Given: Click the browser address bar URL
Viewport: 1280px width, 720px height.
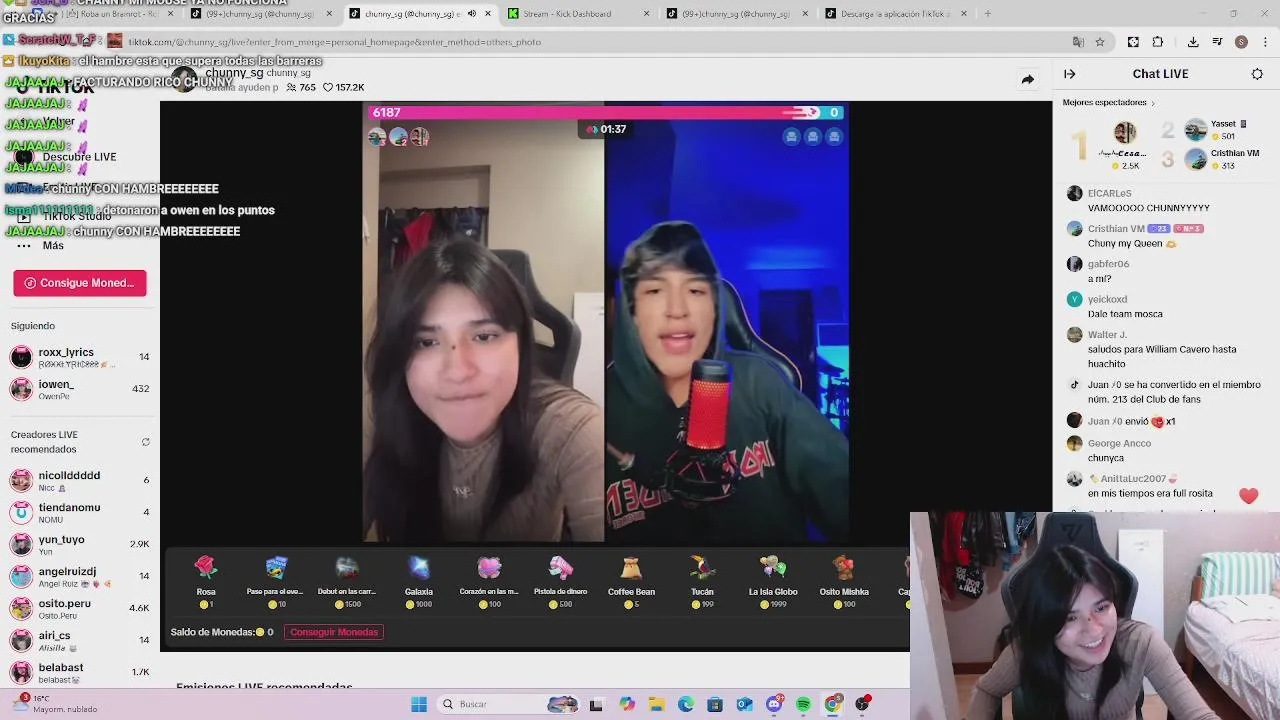Looking at the screenshot, I should pos(334,42).
